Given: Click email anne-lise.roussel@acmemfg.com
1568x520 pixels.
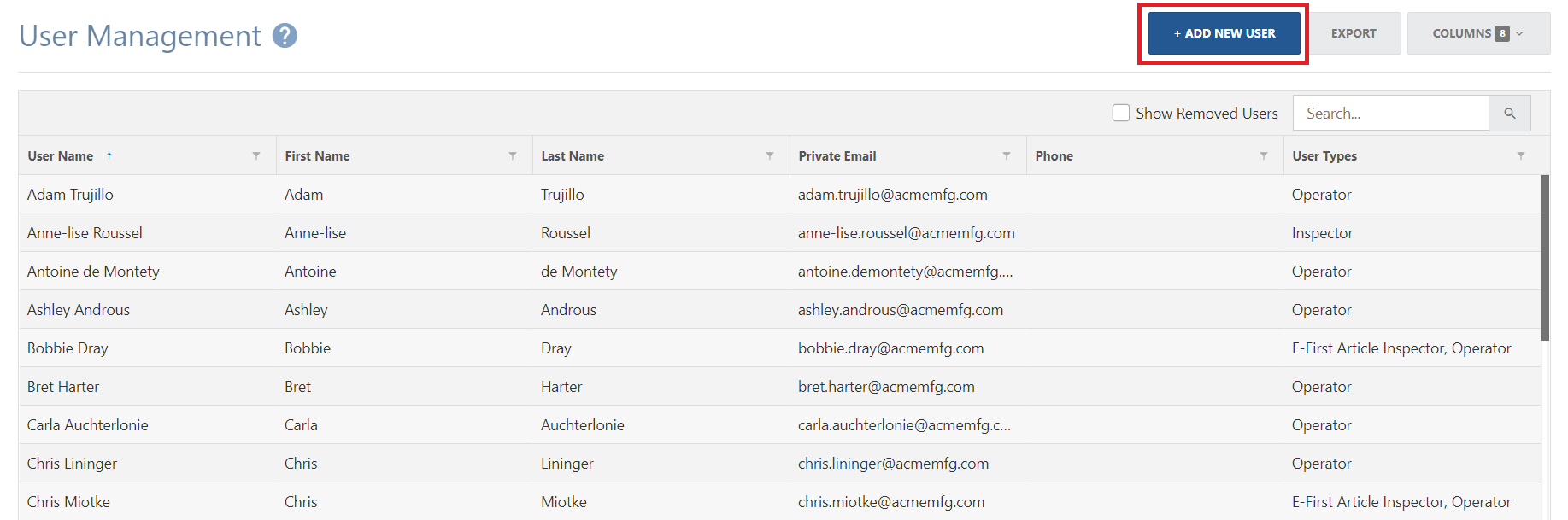Looking at the screenshot, I should 907,233.
